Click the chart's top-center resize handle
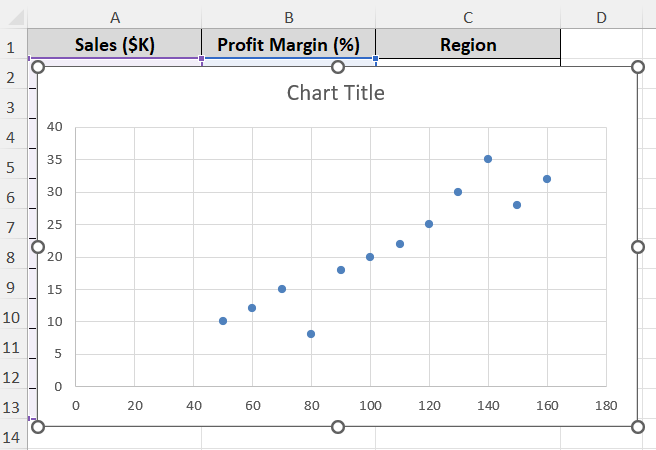The image size is (656, 450). (x=338, y=67)
